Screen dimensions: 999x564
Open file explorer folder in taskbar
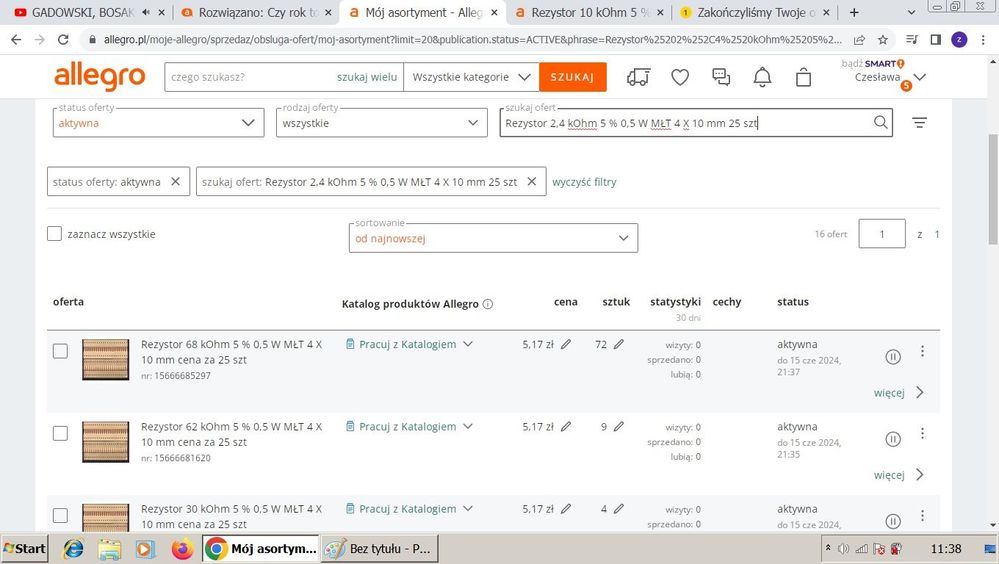click(x=110, y=549)
